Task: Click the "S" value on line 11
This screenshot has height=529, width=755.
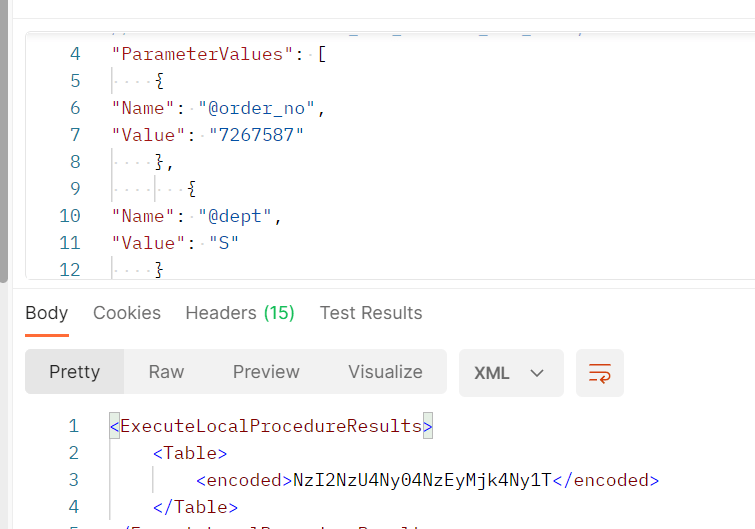Action: (224, 243)
